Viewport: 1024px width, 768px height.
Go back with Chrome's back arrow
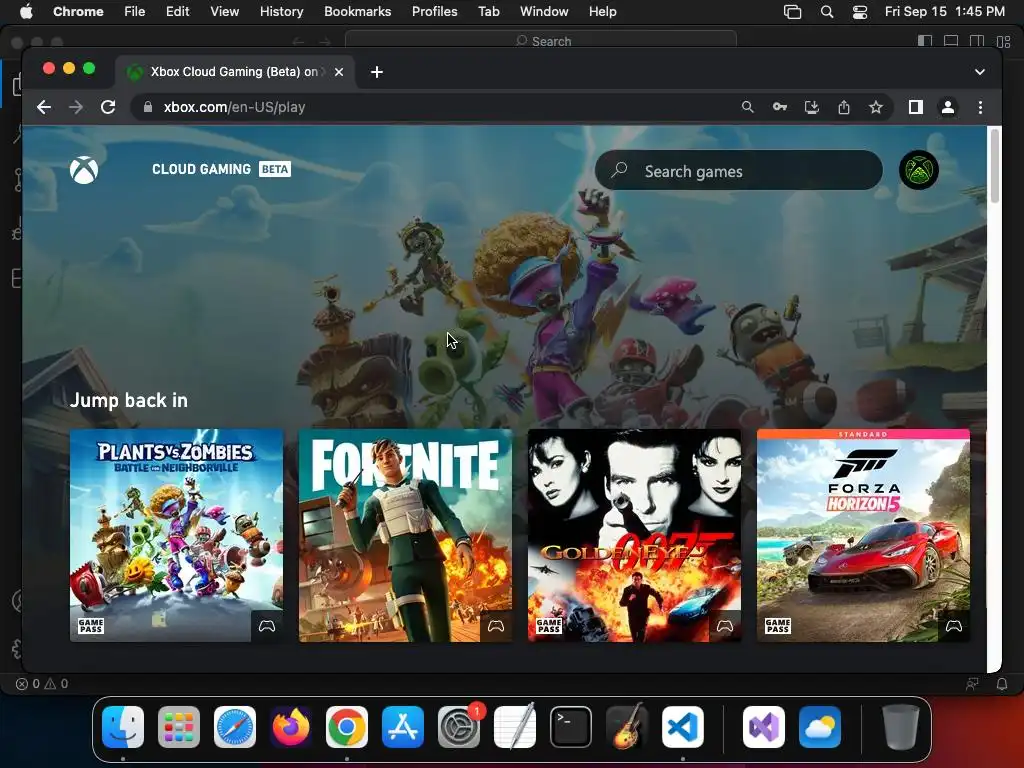[x=44, y=107]
